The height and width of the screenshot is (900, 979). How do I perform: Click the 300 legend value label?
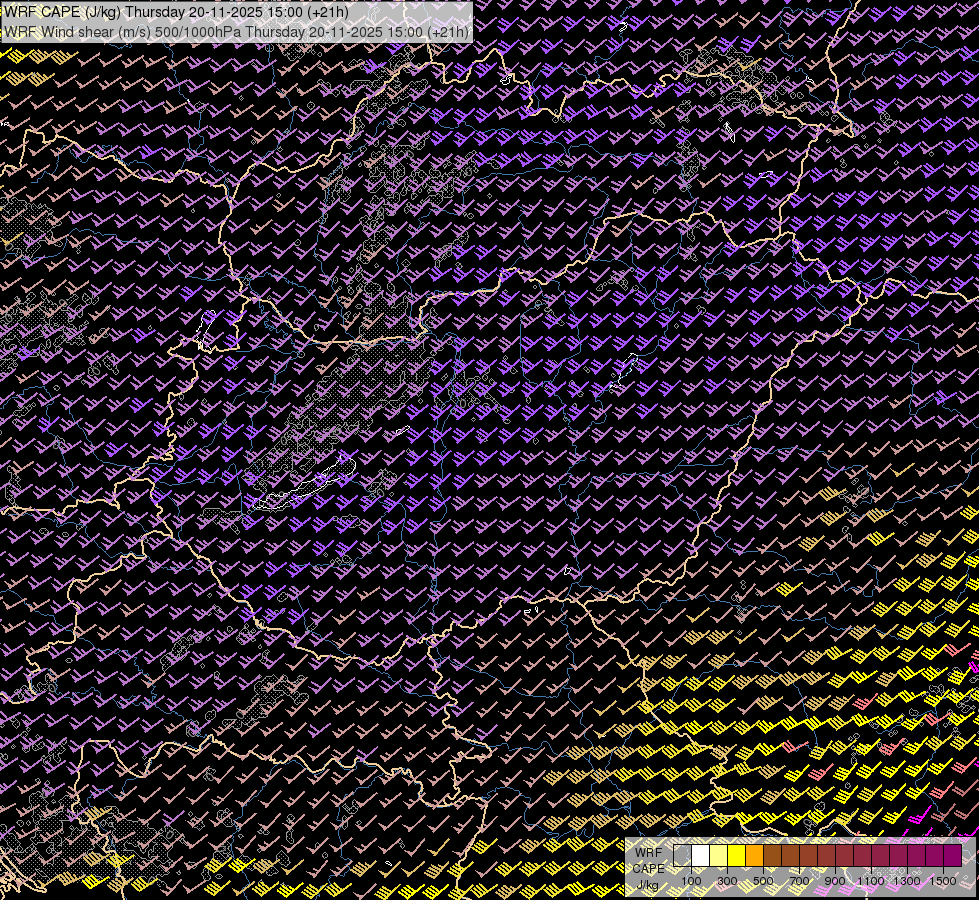point(727,881)
